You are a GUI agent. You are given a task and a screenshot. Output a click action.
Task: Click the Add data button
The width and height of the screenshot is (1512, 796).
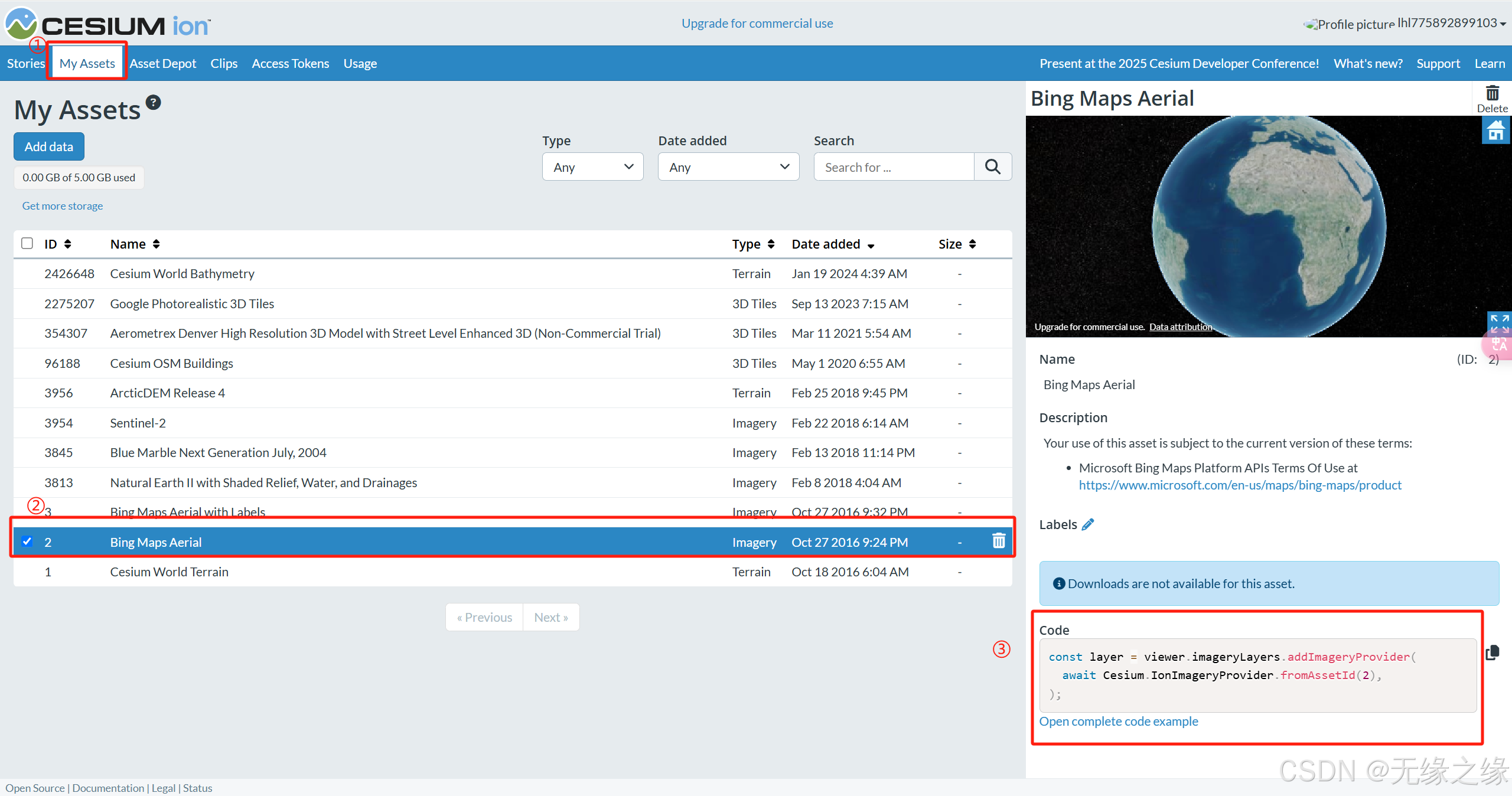click(x=49, y=146)
